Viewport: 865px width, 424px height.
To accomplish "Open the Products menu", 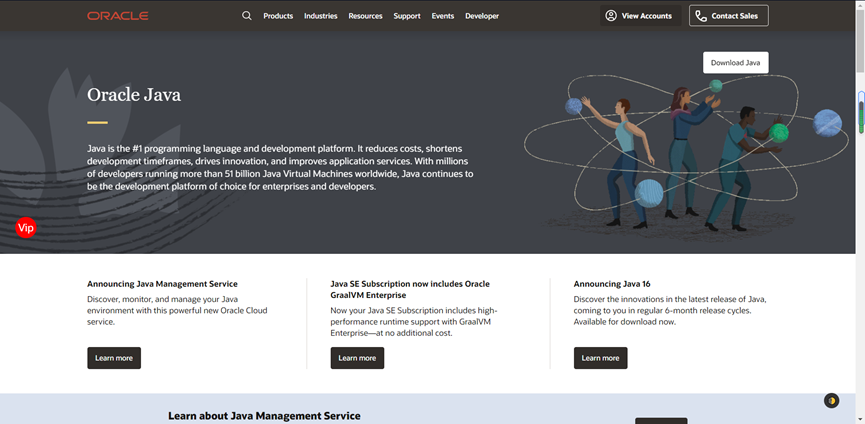I will coord(278,16).
